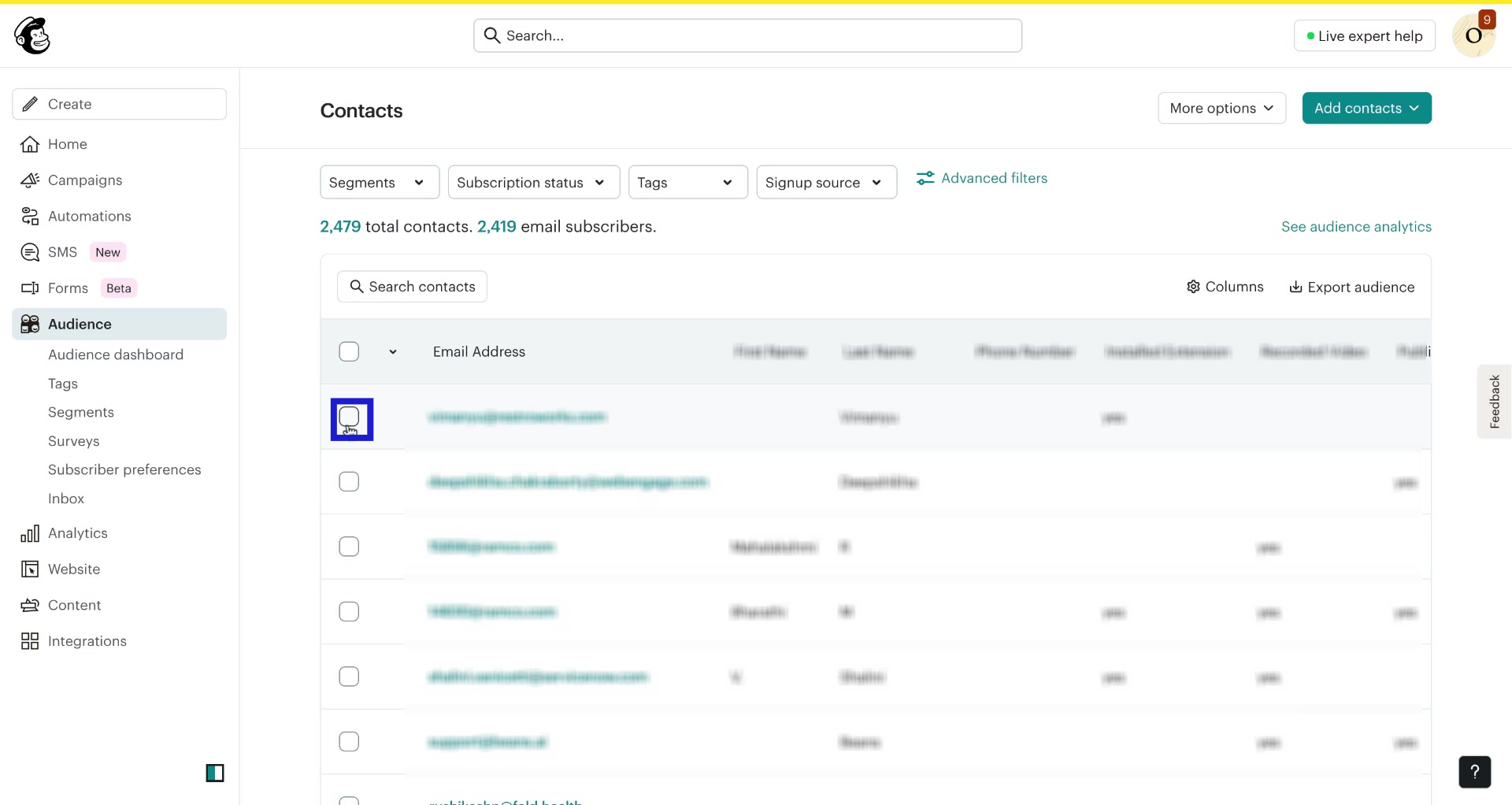Open See audience analytics link

point(1356,226)
